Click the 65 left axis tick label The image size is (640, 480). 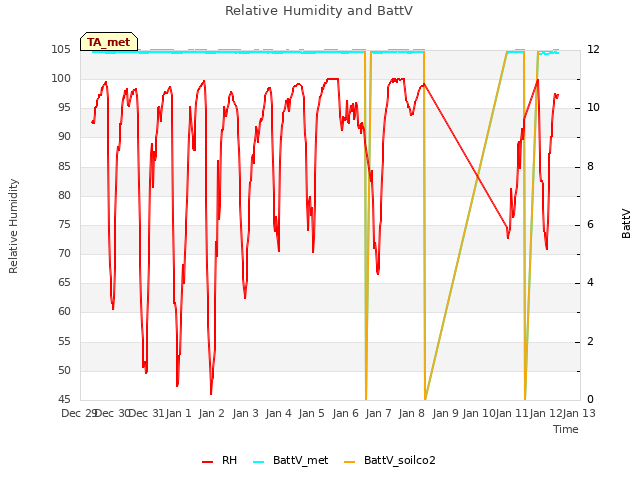(x=64, y=282)
